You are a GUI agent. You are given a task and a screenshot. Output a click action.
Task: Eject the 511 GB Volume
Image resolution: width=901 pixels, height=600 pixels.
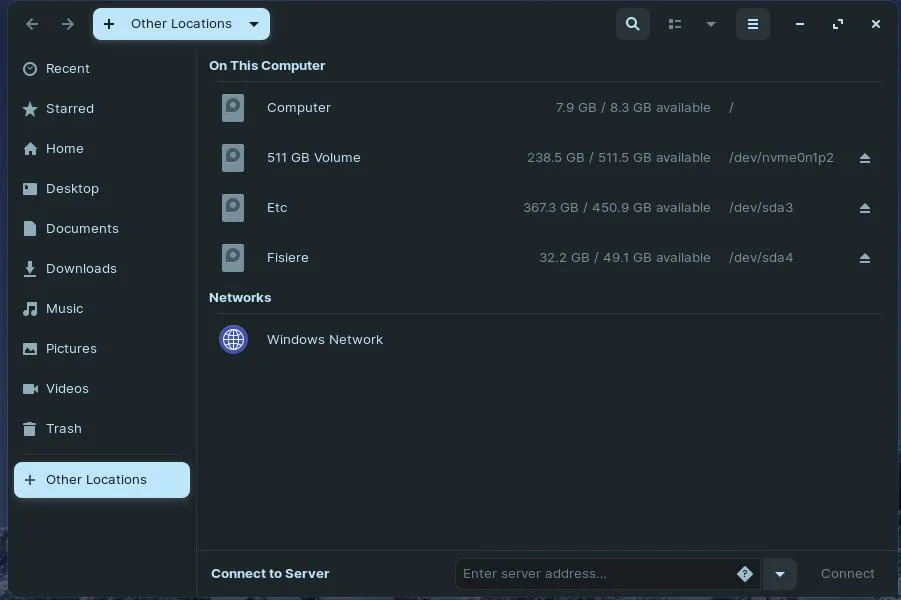[x=865, y=158]
